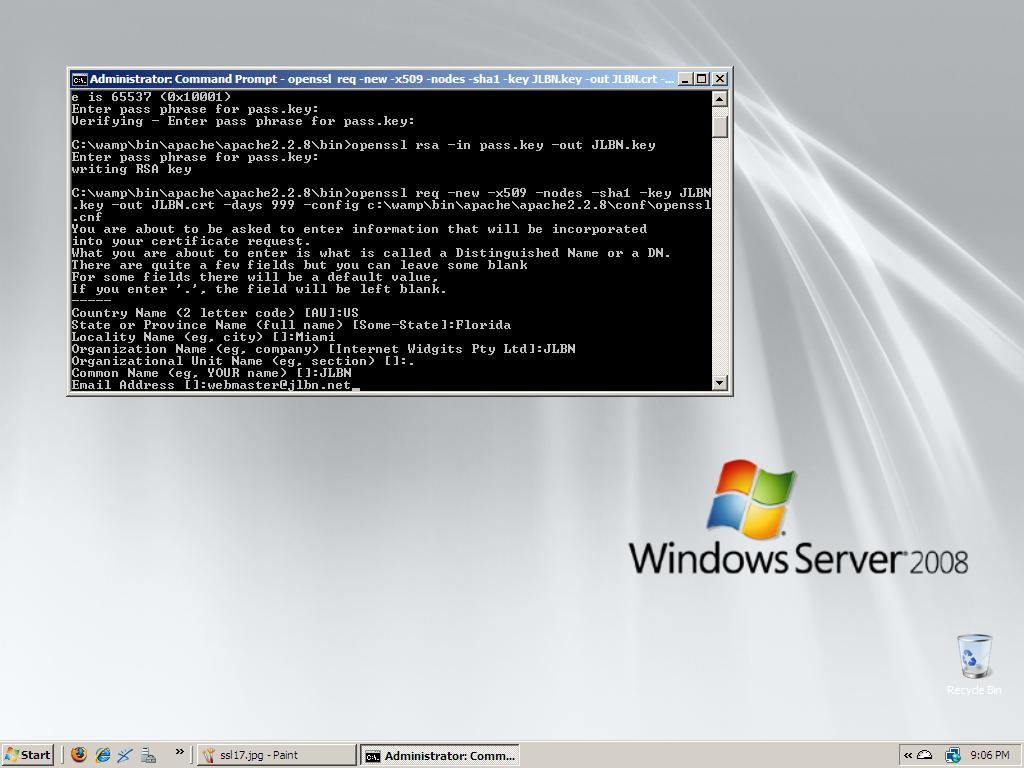
Task: Click the Command Prompt vertical scrollbar thumb
Action: [x=719, y=126]
